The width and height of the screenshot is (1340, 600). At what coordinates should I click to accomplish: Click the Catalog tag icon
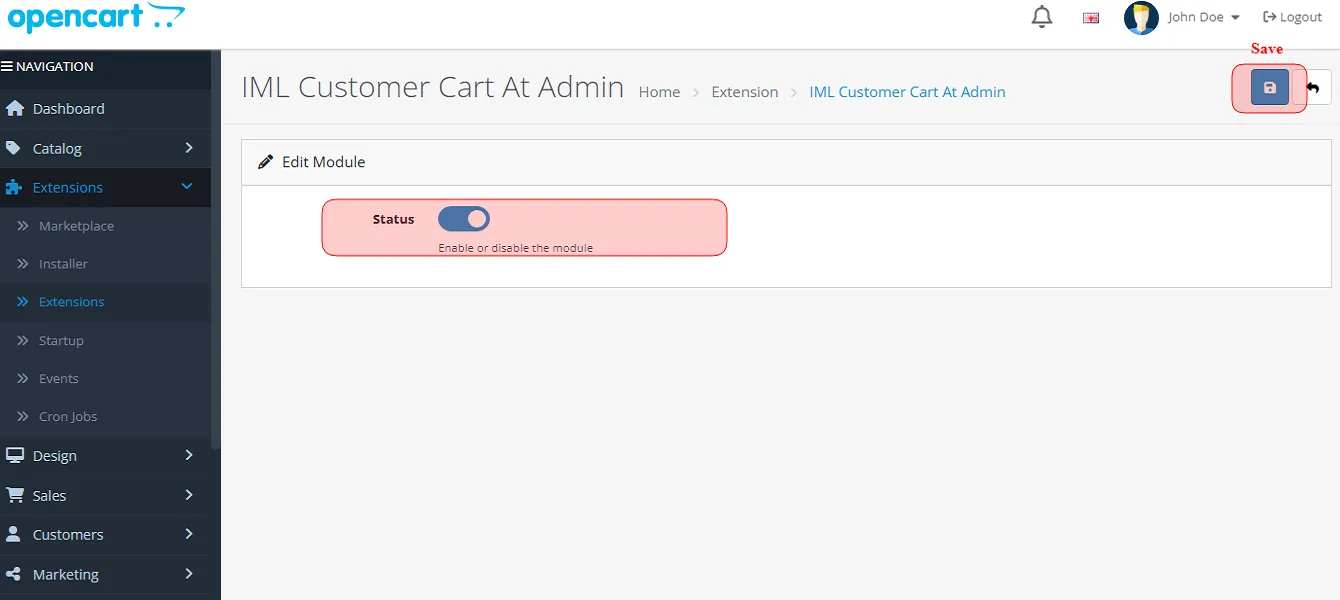click(13, 148)
